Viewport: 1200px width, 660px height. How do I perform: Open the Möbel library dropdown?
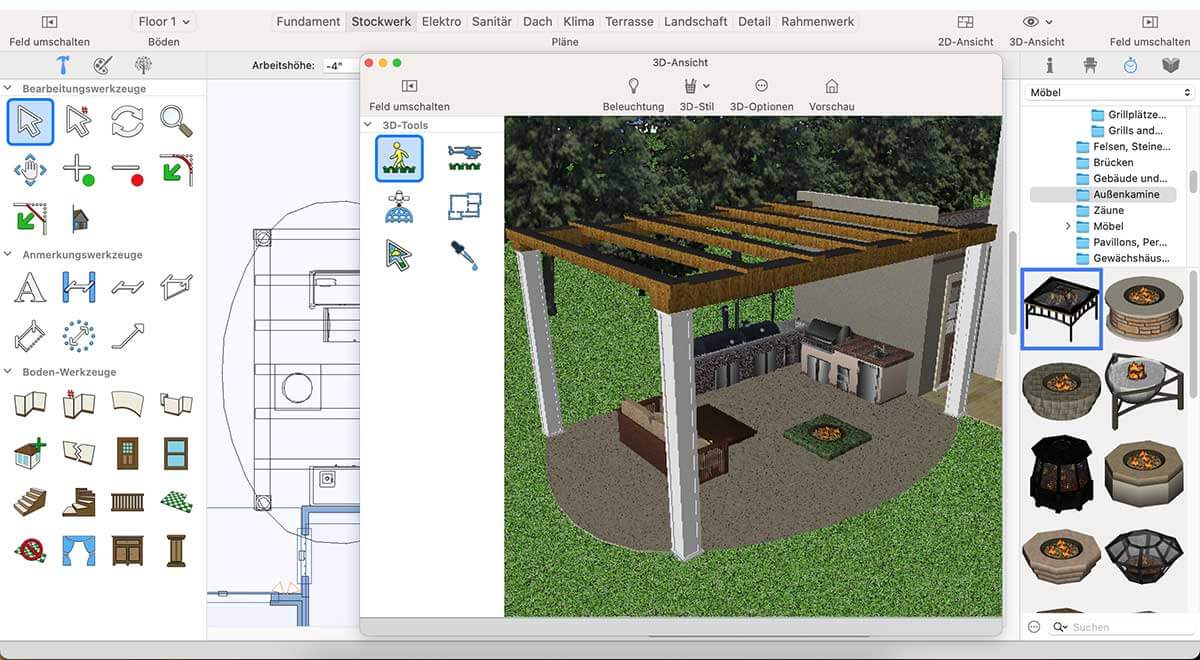(x=1110, y=93)
